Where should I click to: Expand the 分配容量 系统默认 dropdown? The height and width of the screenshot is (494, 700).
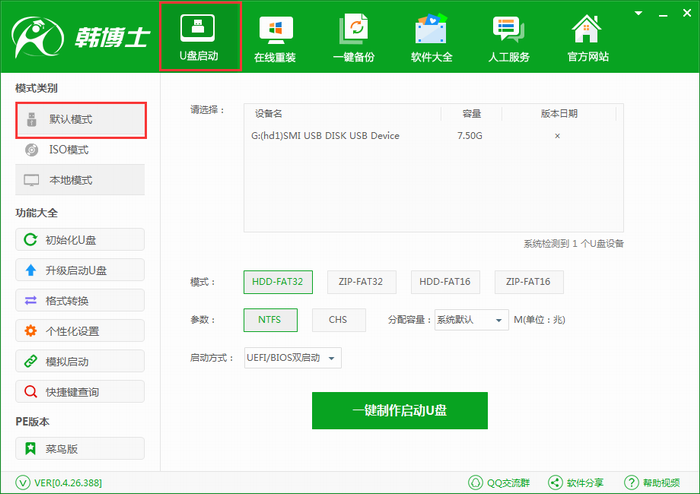[469, 320]
